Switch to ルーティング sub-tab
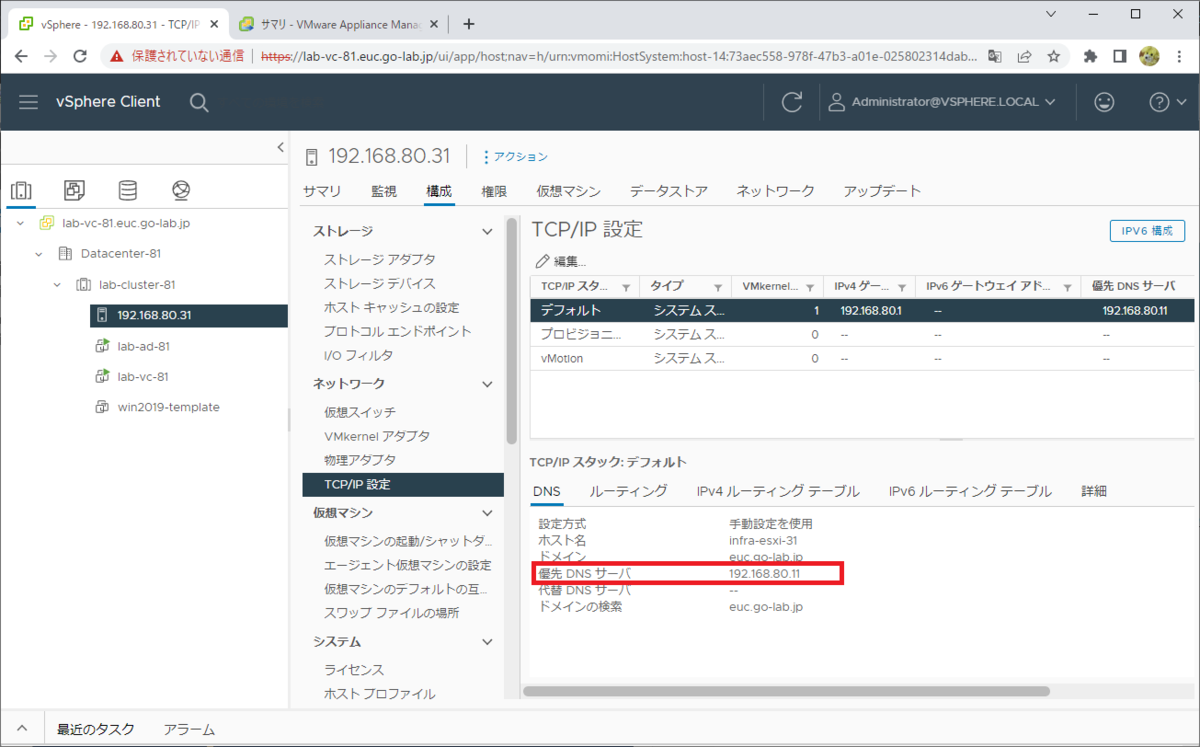This screenshot has width=1200, height=747. coord(628,491)
